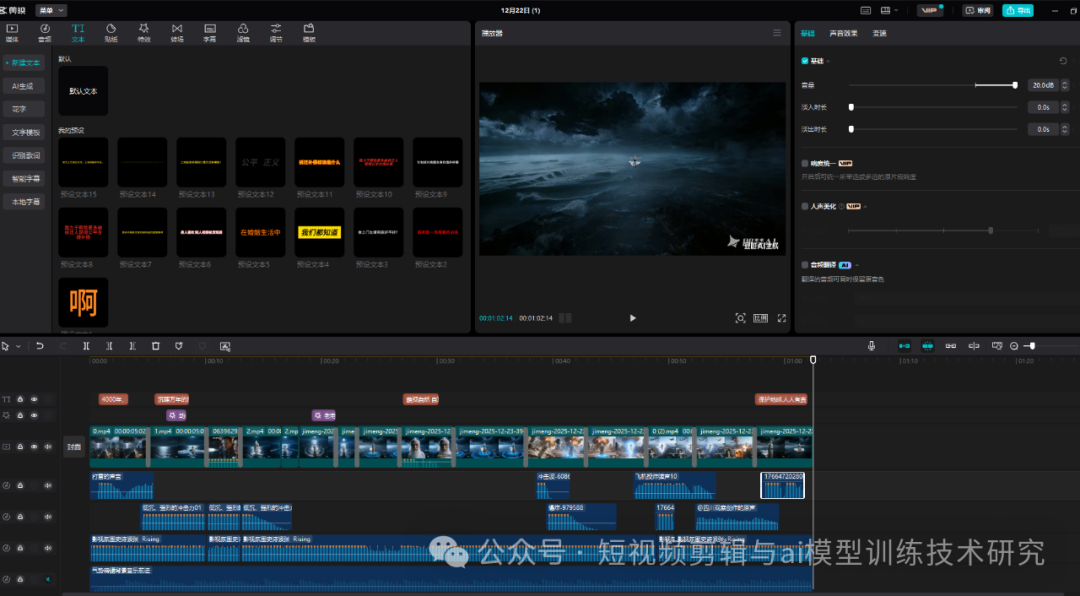This screenshot has height=596, width=1080.
Task: Hide the main video track eye icon
Action: click(34, 447)
